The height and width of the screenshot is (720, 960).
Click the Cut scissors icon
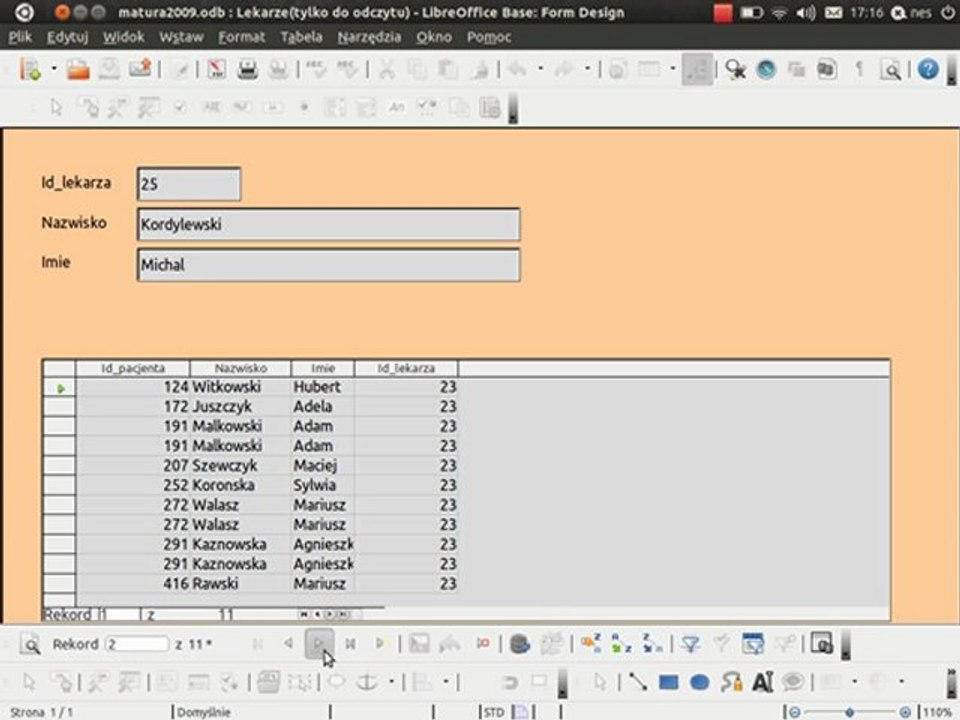pos(386,69)
